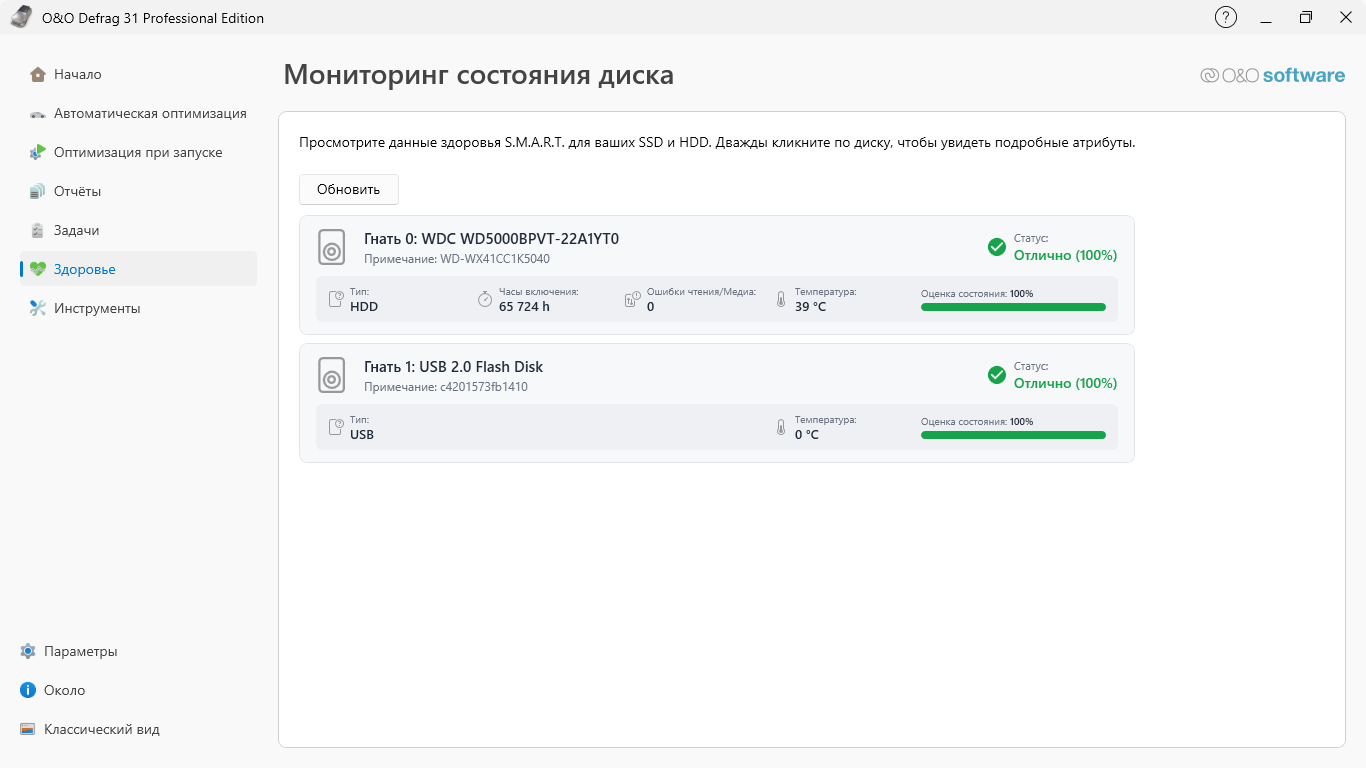Open the Начало home icon
The height and width of the screenshot is (768, 1366).
[x=38, y=74]
